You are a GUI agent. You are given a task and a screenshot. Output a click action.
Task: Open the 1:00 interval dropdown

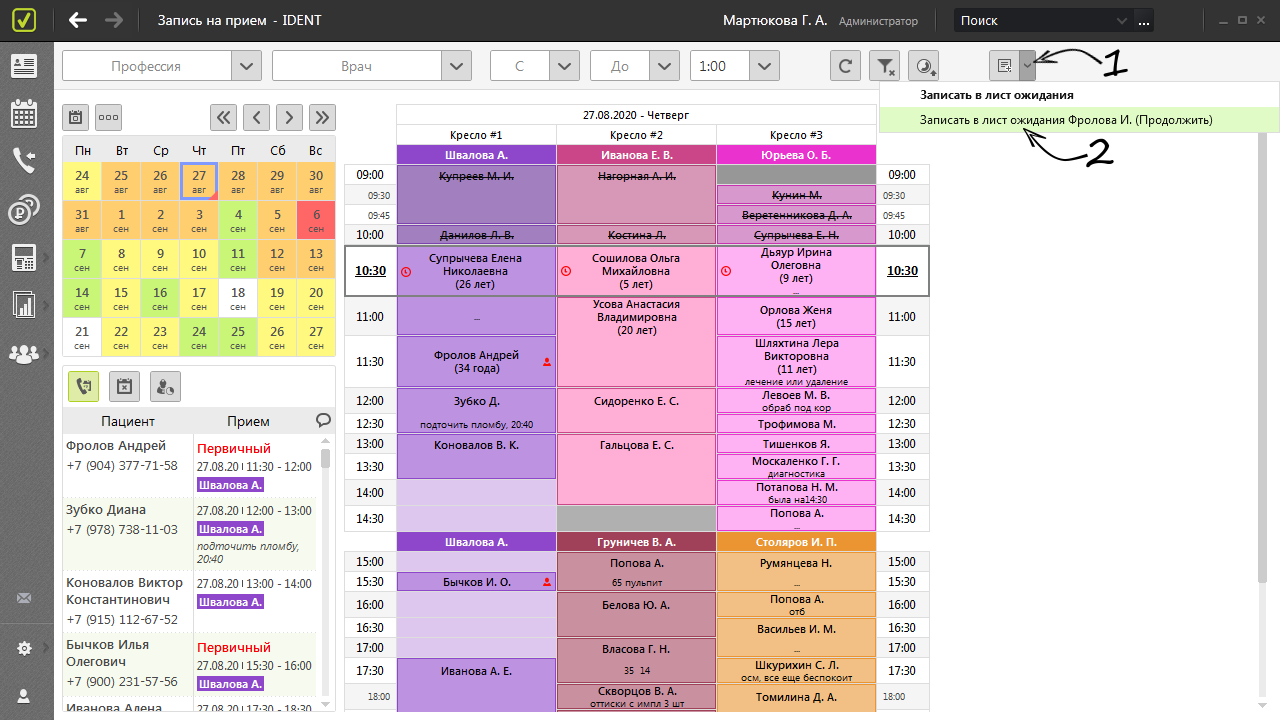tap(764, 66)
